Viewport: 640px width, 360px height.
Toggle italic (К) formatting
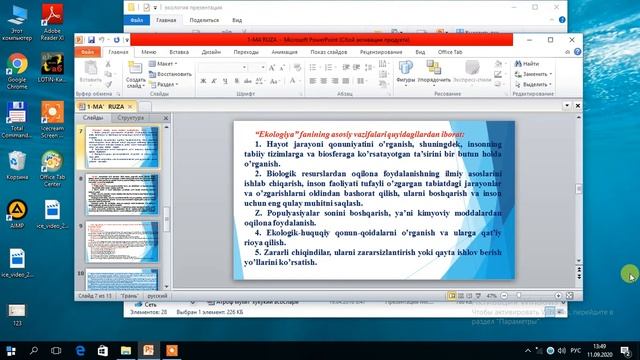coord(214,81)
